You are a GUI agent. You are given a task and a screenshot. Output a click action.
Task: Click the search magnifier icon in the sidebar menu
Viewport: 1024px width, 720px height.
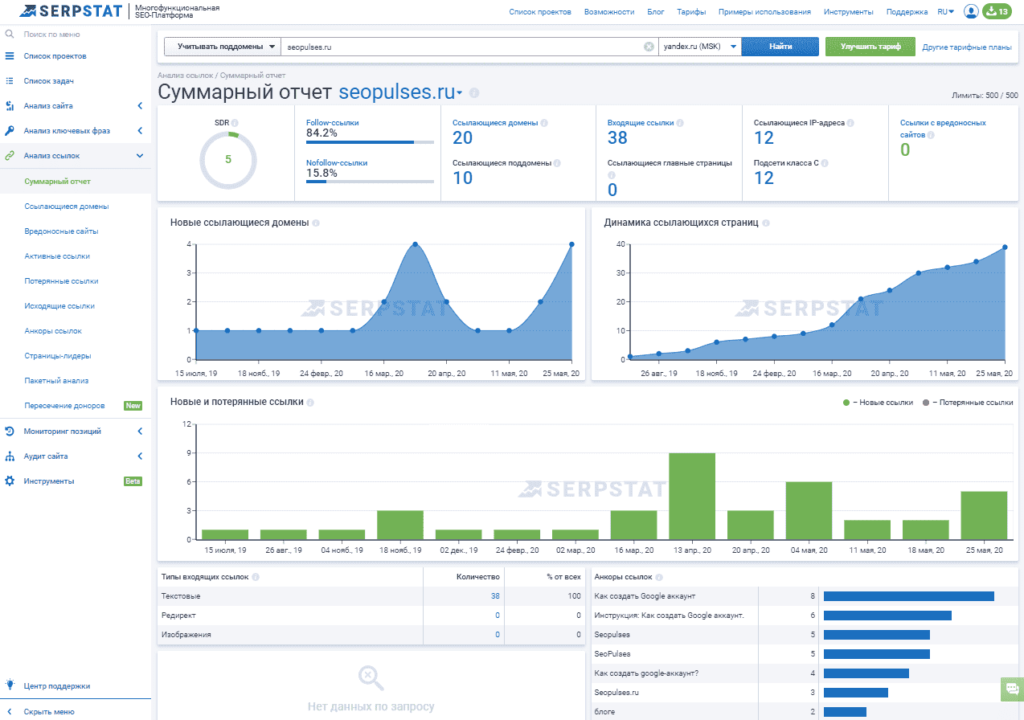pyautogui.click(x=9, y=34)
